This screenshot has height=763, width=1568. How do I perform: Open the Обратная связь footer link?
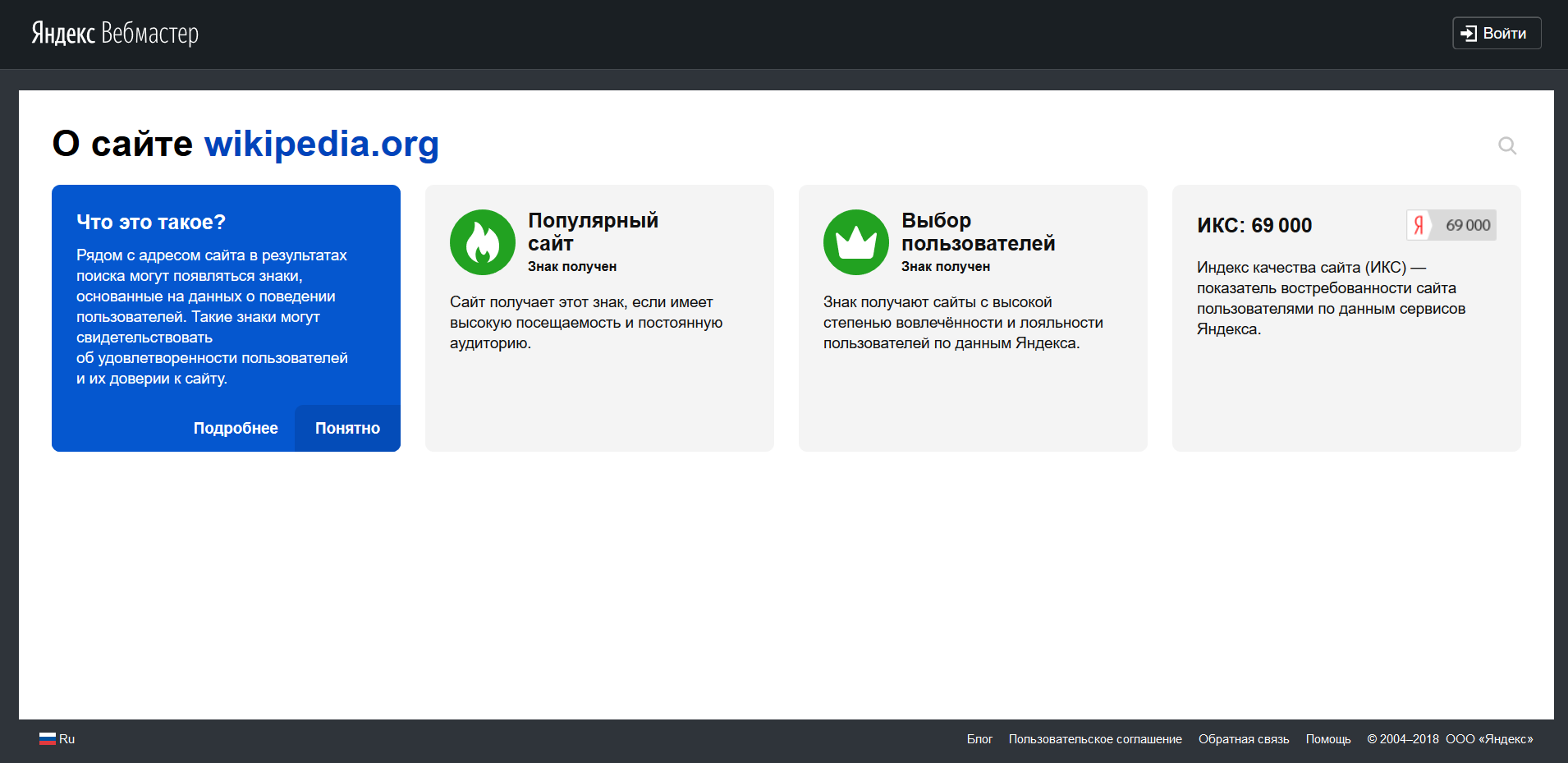click(1244, 739)
